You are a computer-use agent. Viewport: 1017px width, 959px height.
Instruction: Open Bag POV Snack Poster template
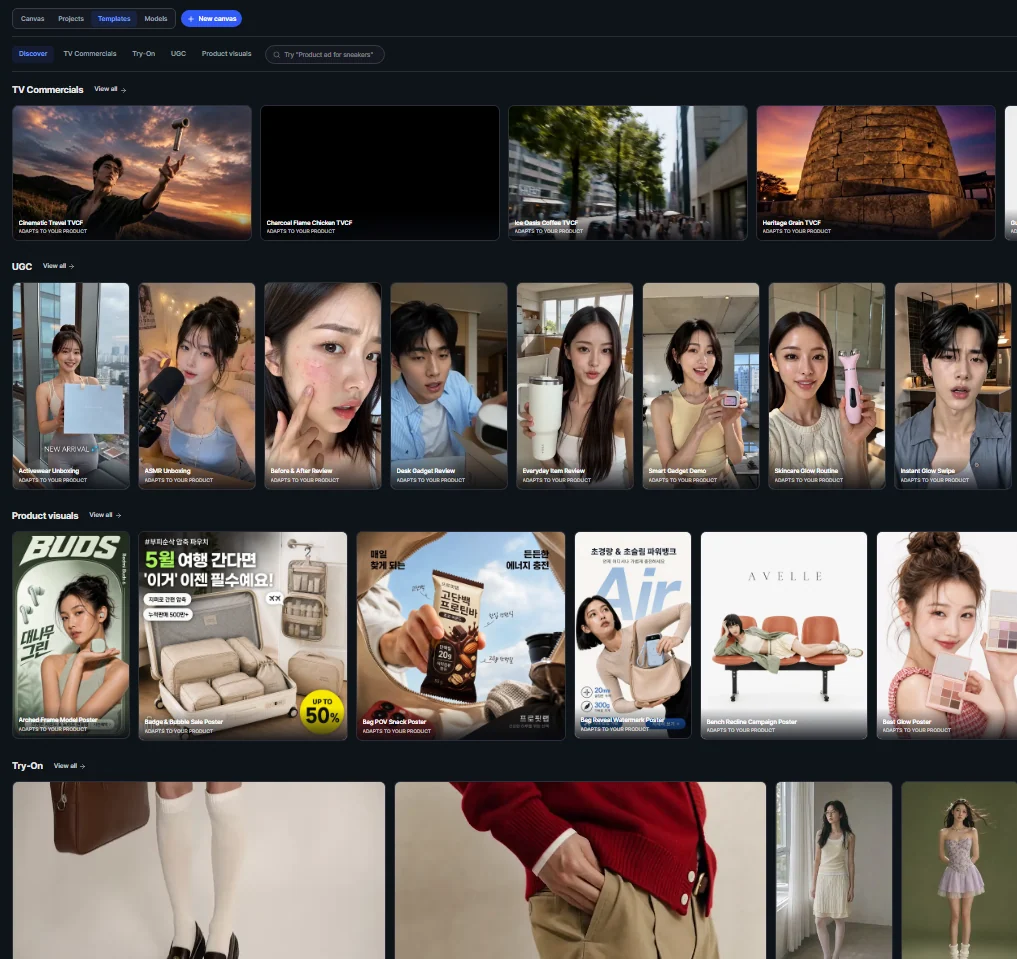point(461,635)
